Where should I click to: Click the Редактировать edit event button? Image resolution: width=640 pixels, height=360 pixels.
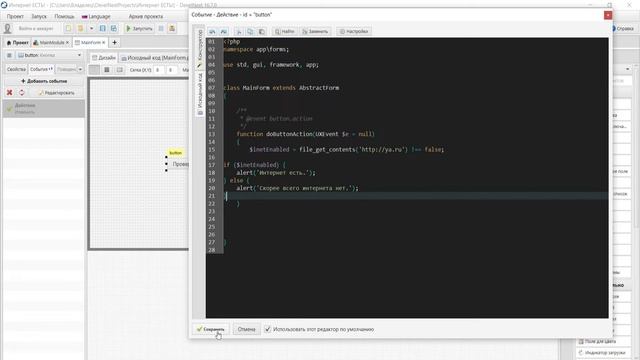pos(56,93)
